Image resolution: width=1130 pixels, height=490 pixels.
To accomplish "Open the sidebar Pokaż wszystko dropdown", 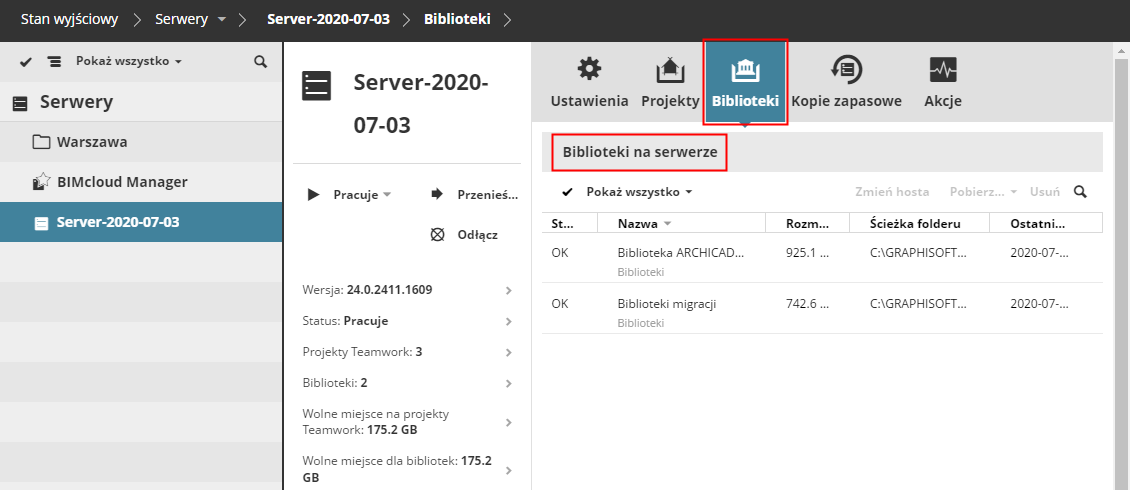I will click(128, 61).
